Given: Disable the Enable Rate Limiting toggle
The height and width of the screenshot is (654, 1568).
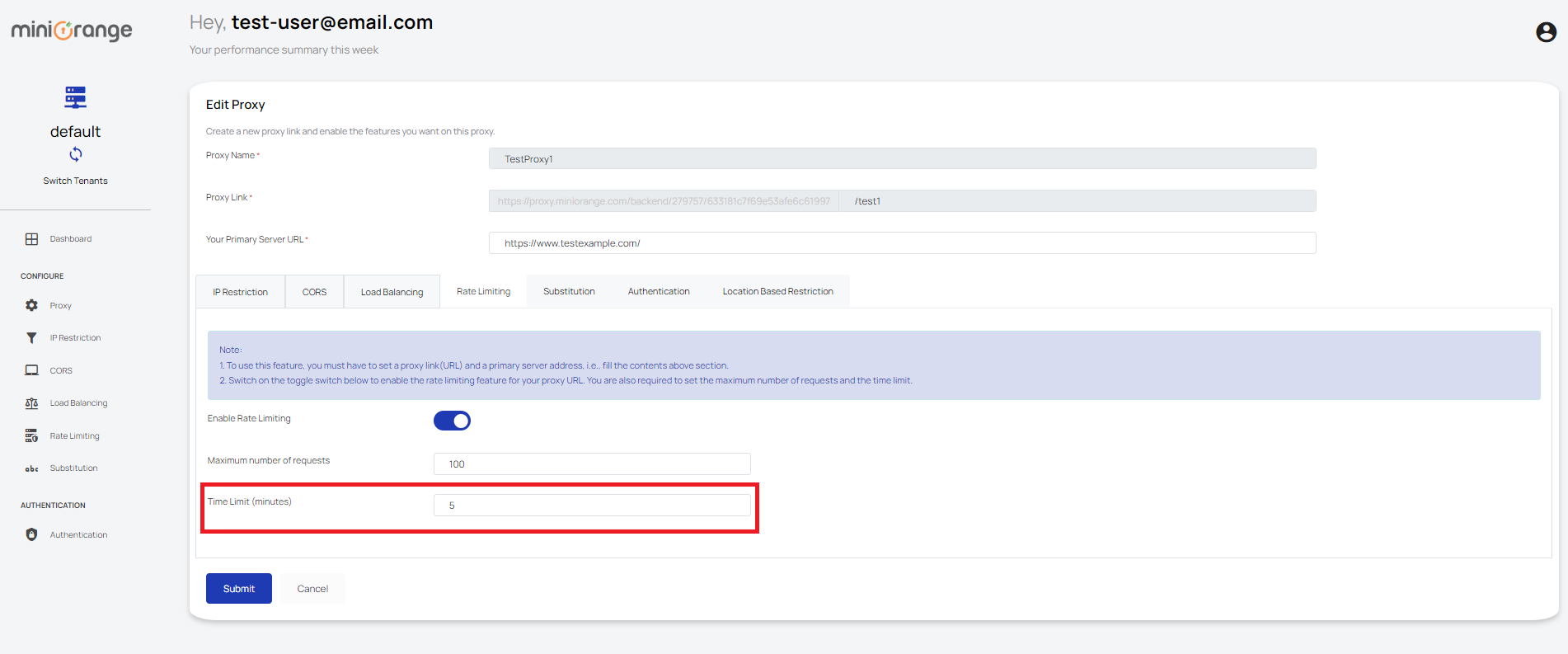Looking at the screenshot, I should 452,421.
